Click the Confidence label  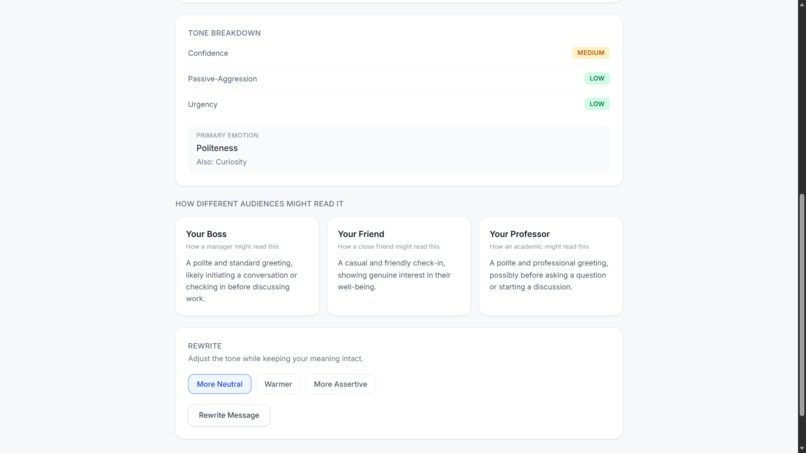[x=208, y=53]
